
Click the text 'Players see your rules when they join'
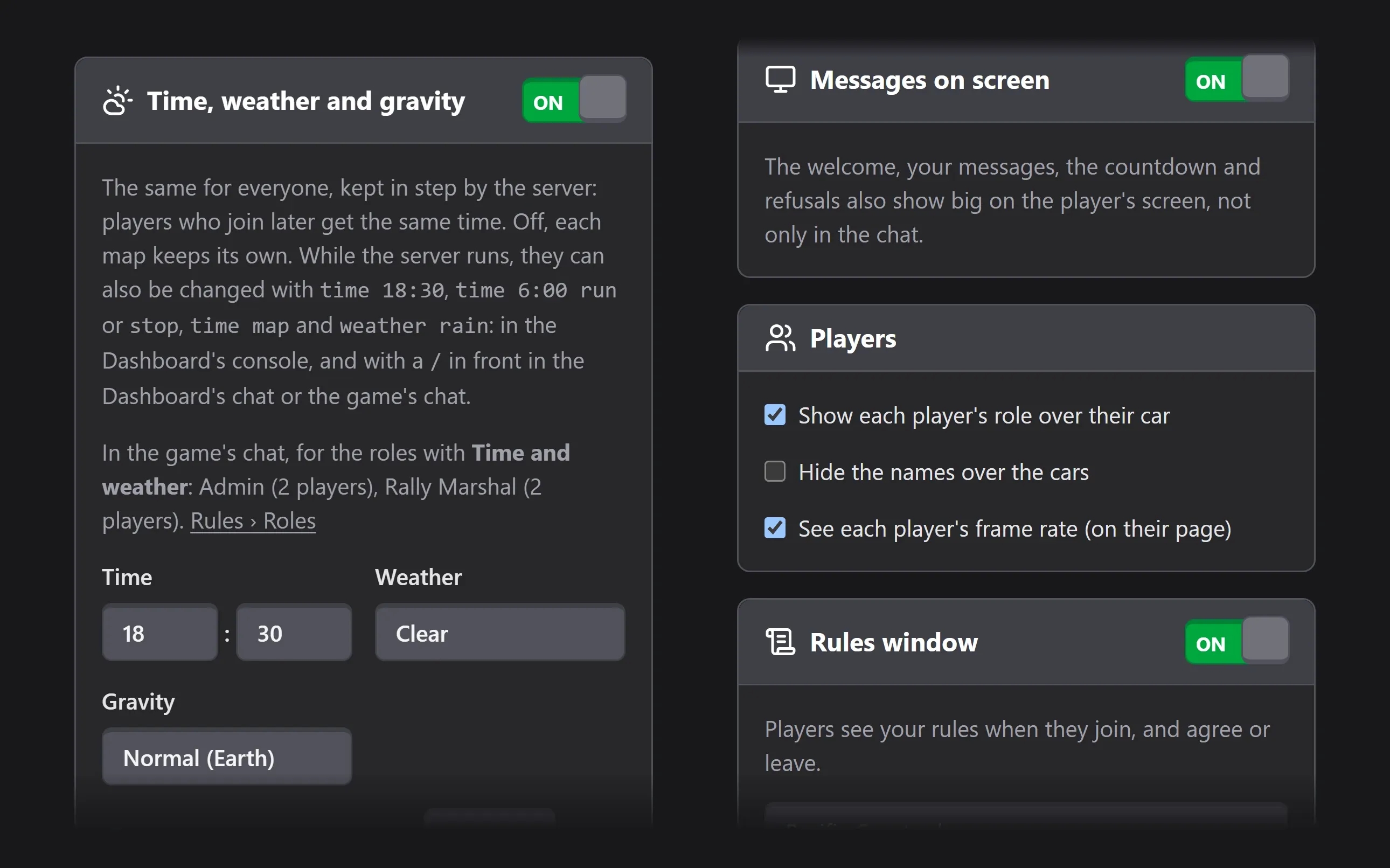(x=950, y=729)
